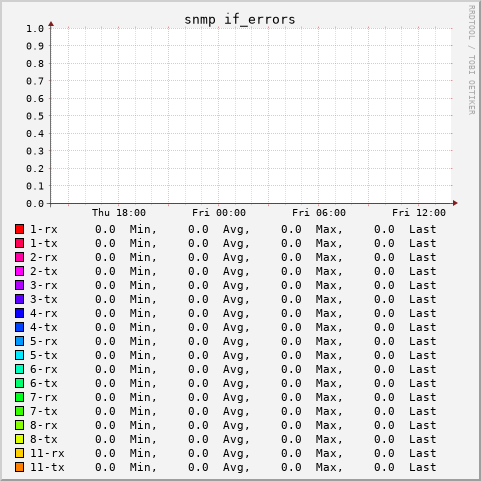
Task: Click the Fri 06:00 time axis label
Action: (319, 213)
